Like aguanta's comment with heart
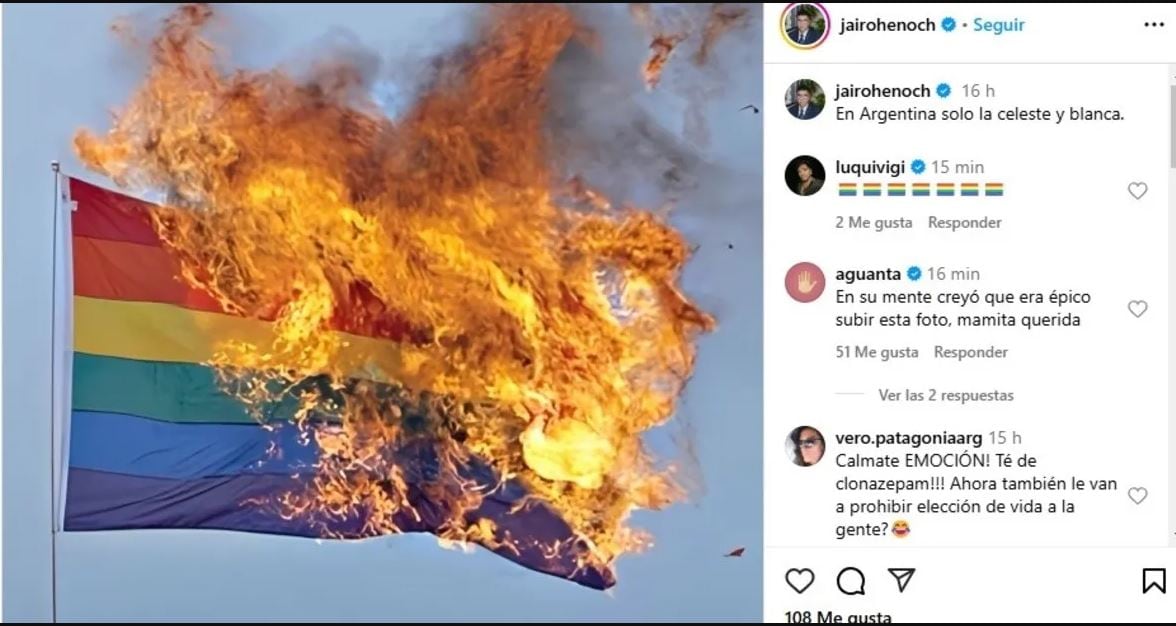 [x=1138, y=308]
